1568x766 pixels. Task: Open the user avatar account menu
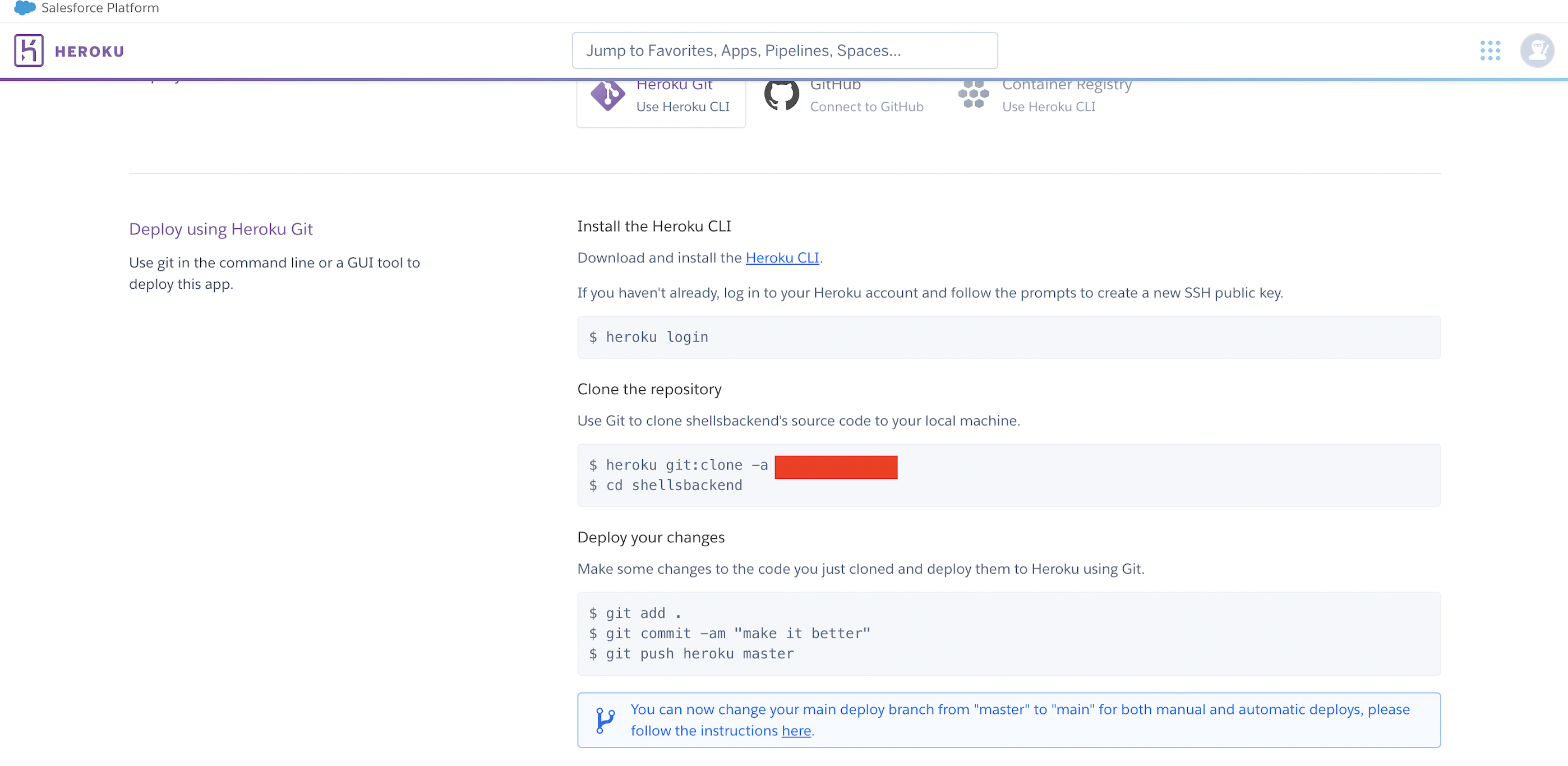tap(1537, 50)
